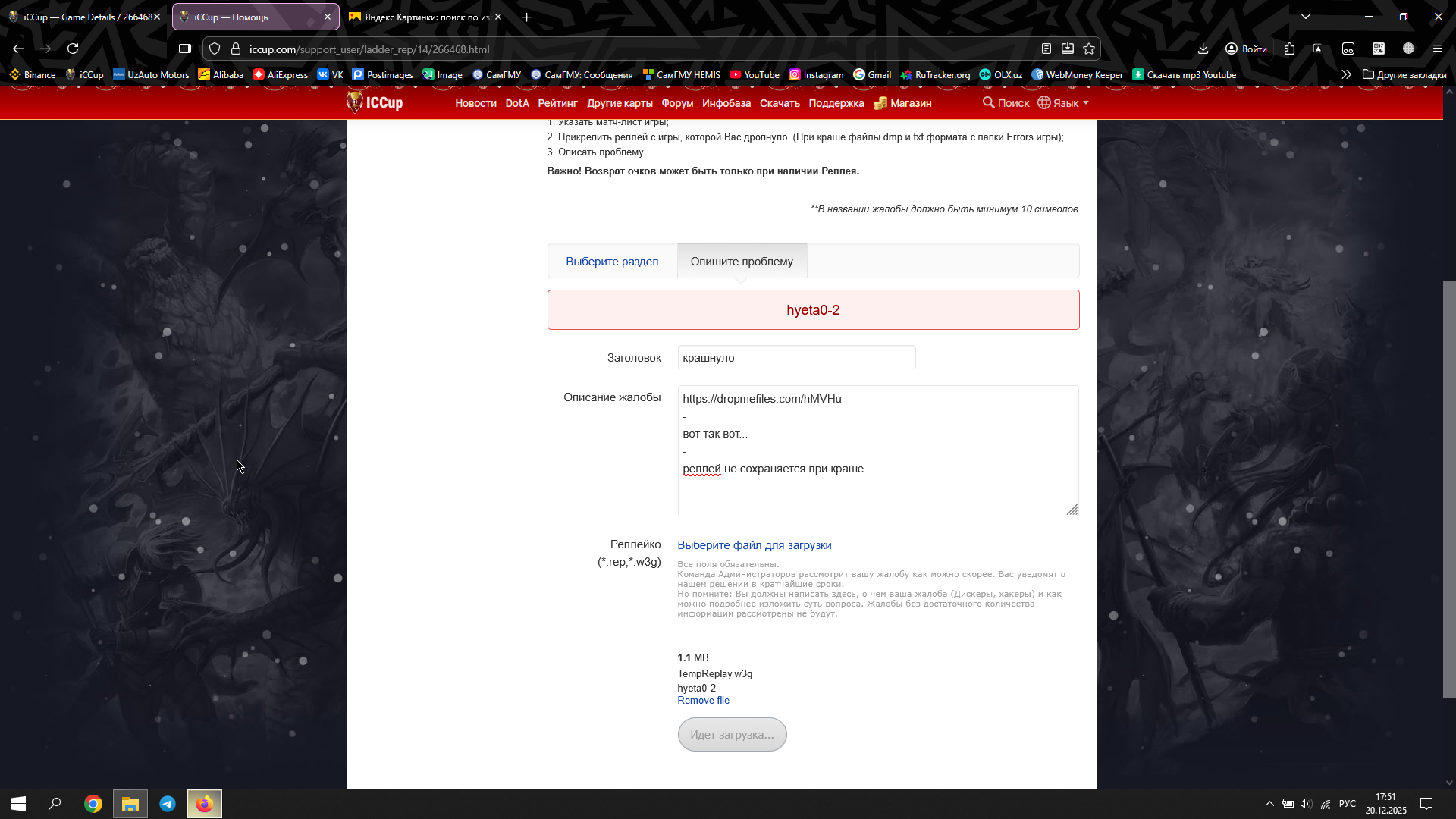Viewport: 1456px width, 819px height.
Task: Open the Рейтинг navigation item
Action: tap(557, 103)
